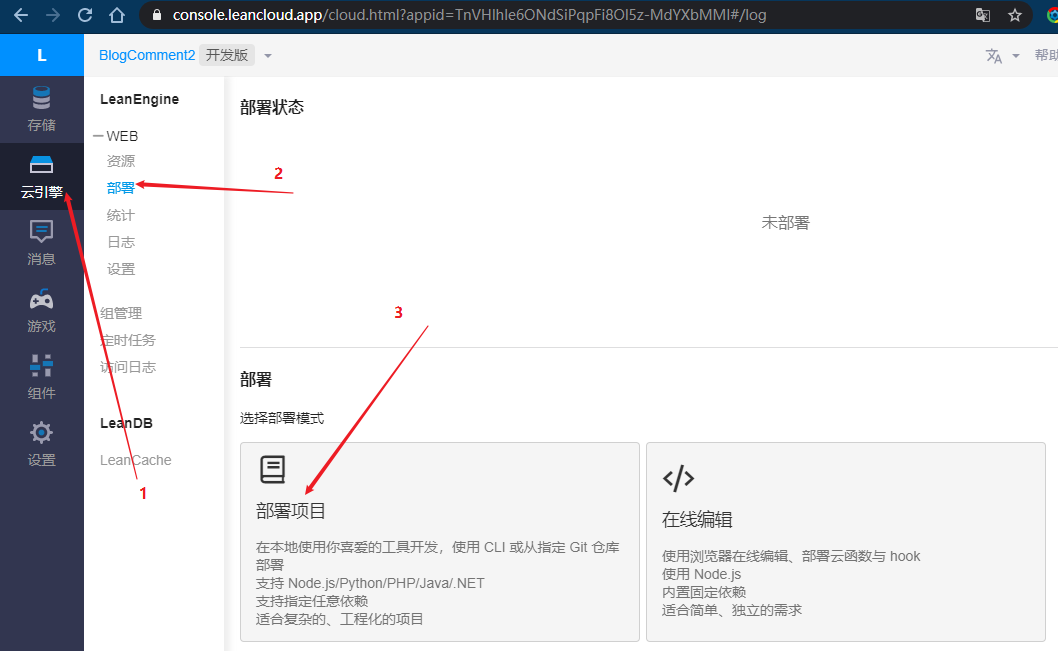Choose the 部署项目 deployment card

pyautogui.click(x=440, y=542)
